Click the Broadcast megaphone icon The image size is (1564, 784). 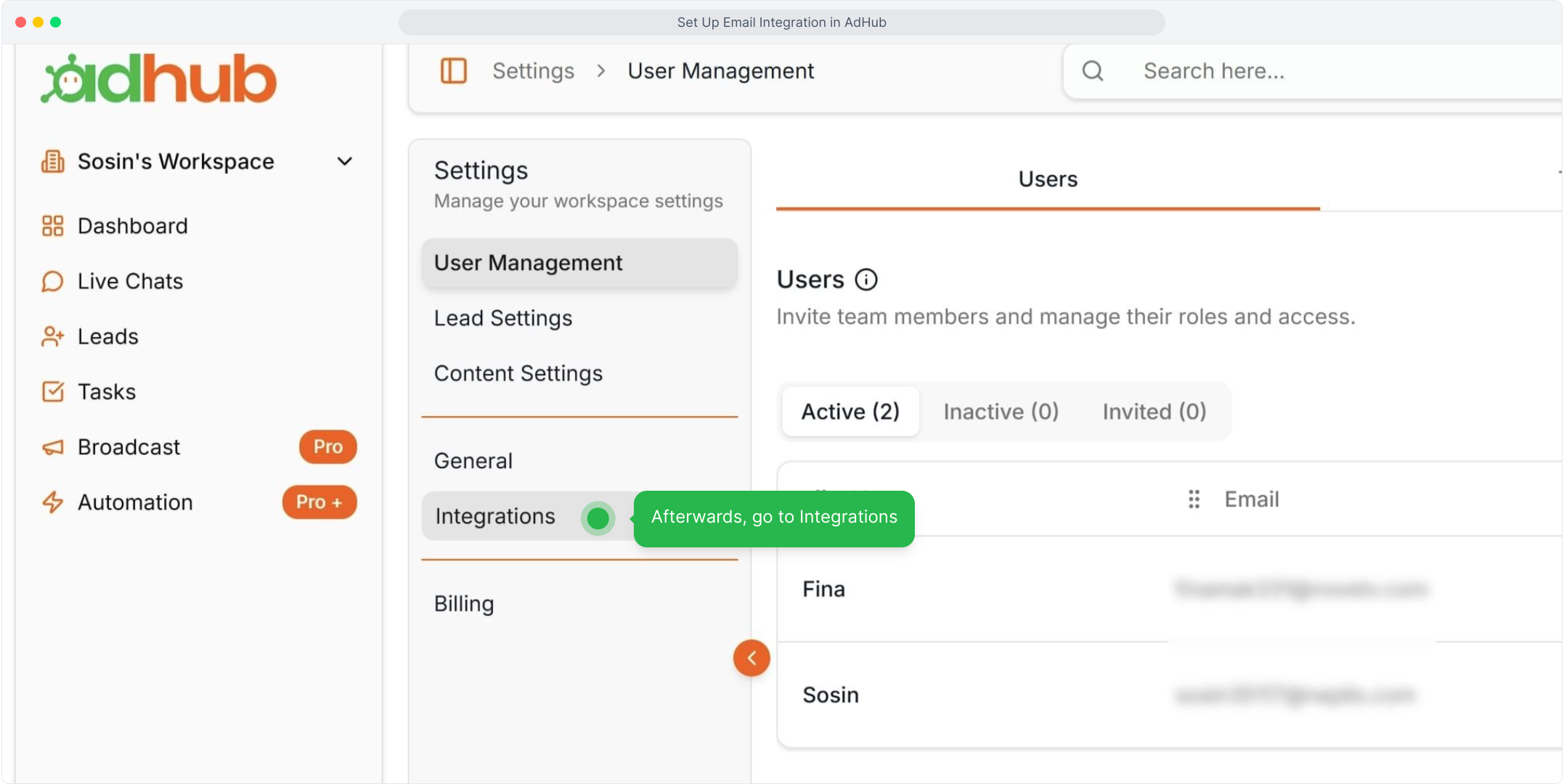(x=52, y=447)
